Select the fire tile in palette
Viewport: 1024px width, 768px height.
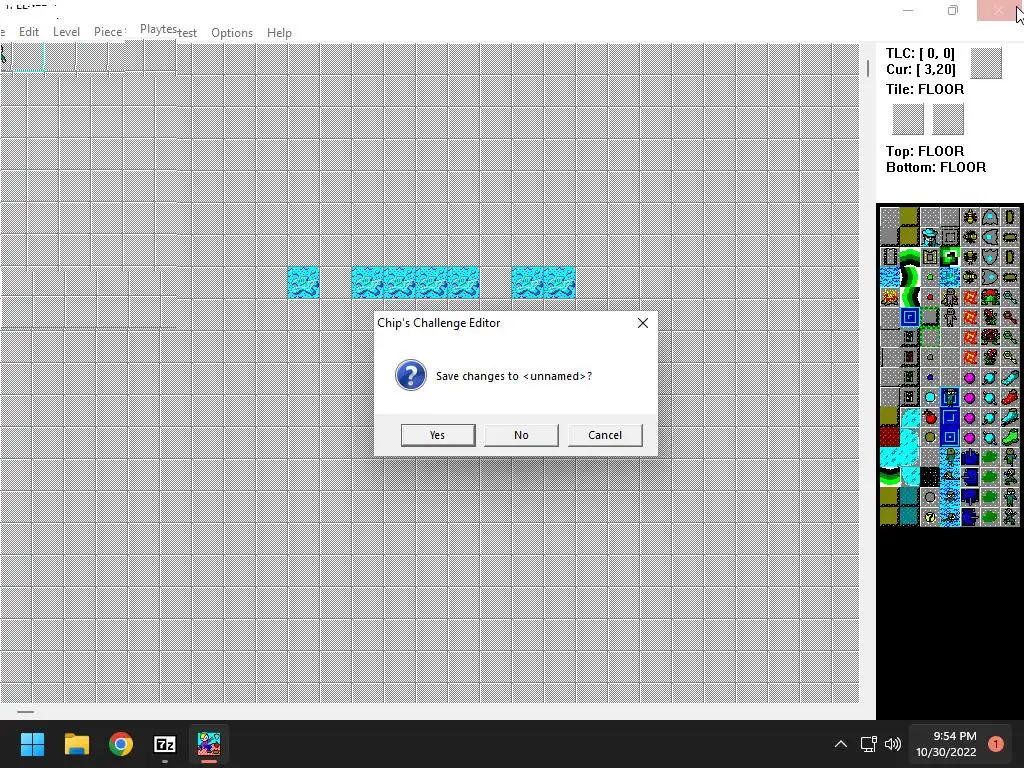point(889,297)
